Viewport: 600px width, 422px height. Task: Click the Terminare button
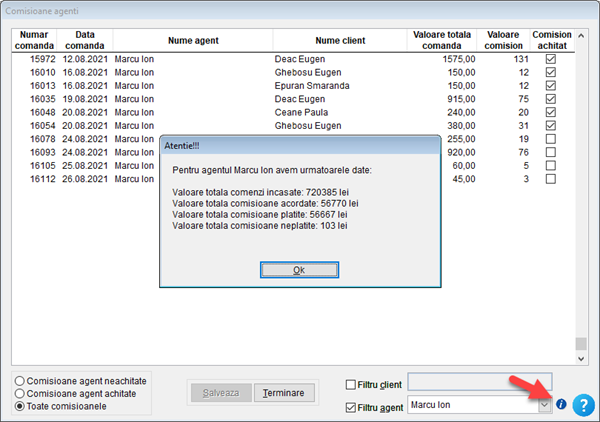pyautogui.click(x=283, y=393)
